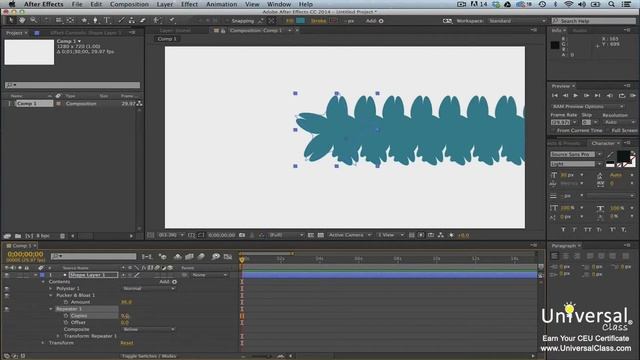Open the Effect menu

(189, 4)
